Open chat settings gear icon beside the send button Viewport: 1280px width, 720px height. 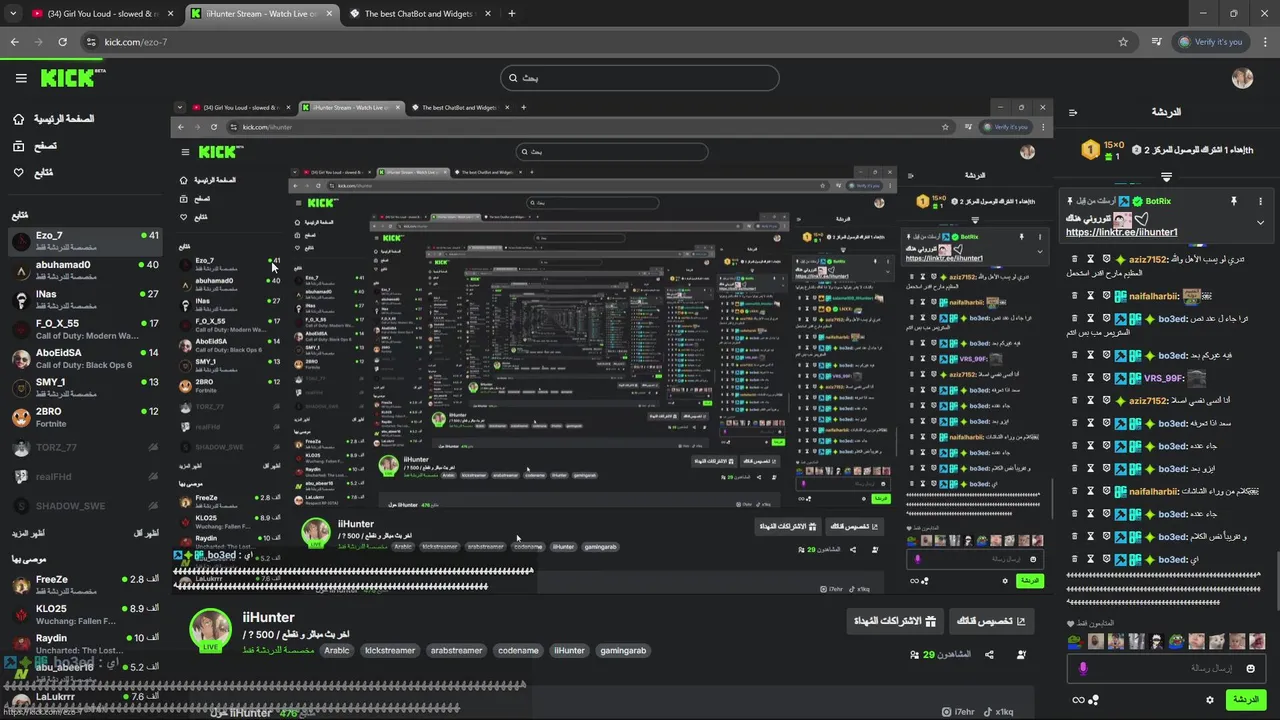[1210, 700]
